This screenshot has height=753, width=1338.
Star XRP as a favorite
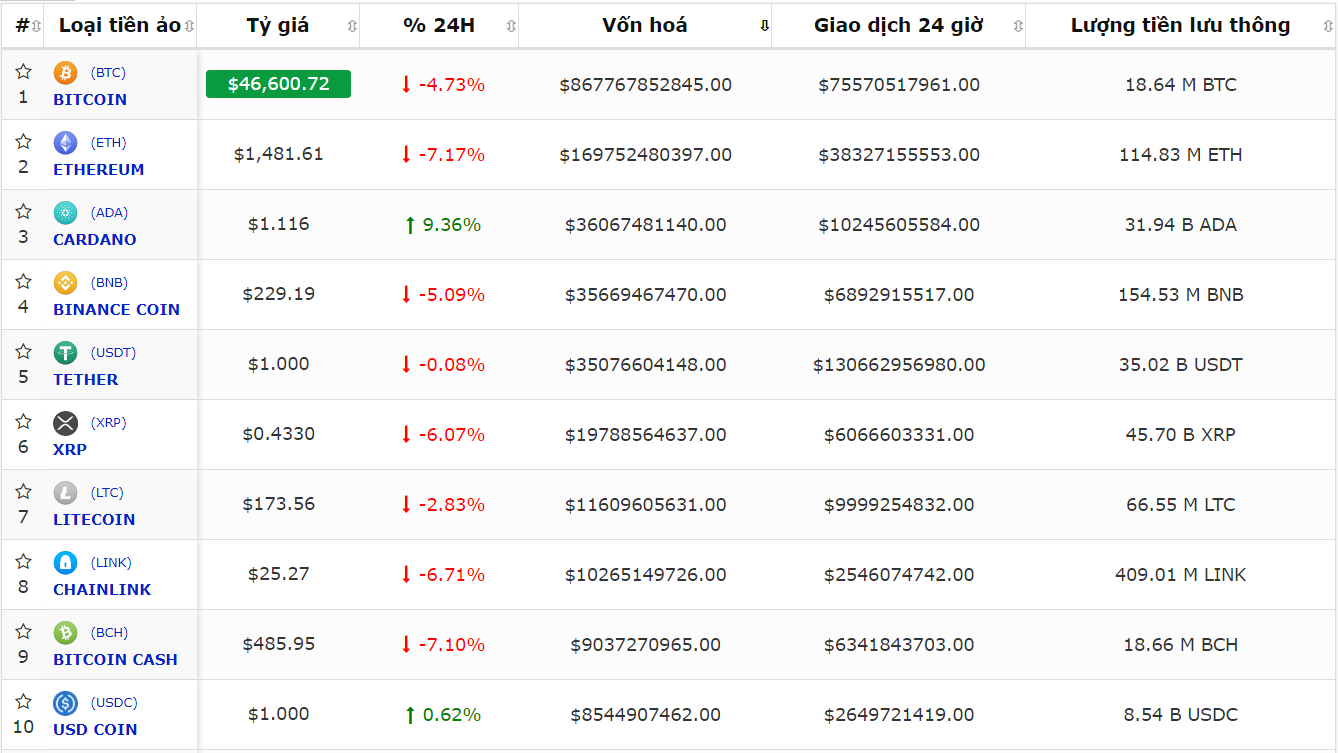pyautogui.click(x=23, y=422)
